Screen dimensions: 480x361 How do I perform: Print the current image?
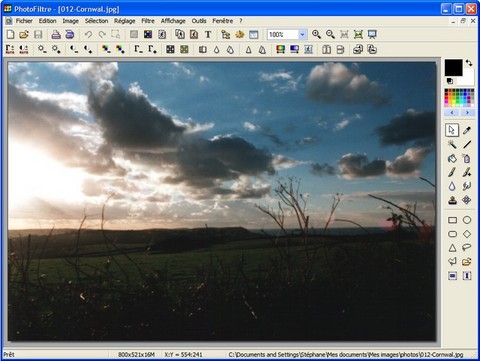tap(56, 34)
